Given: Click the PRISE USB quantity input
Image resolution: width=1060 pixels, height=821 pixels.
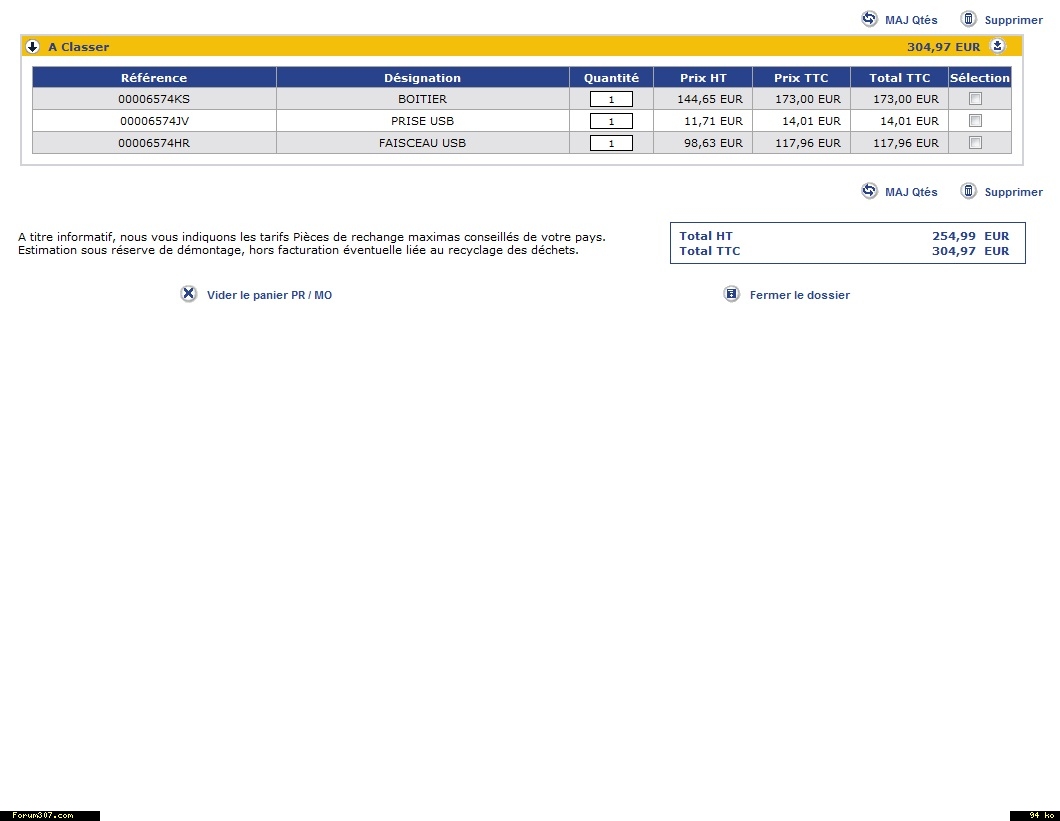Looking at the screenshot, I should tap(611, 121).
